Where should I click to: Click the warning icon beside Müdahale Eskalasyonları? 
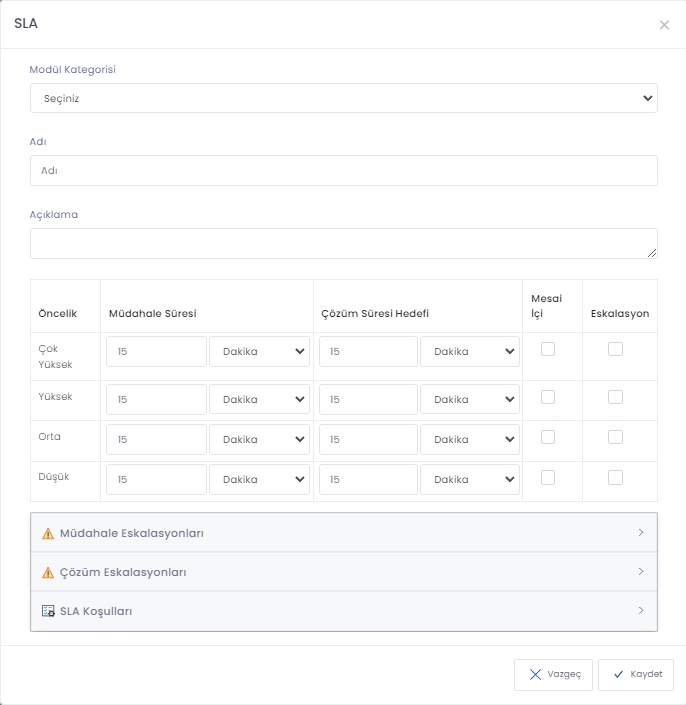47,533
